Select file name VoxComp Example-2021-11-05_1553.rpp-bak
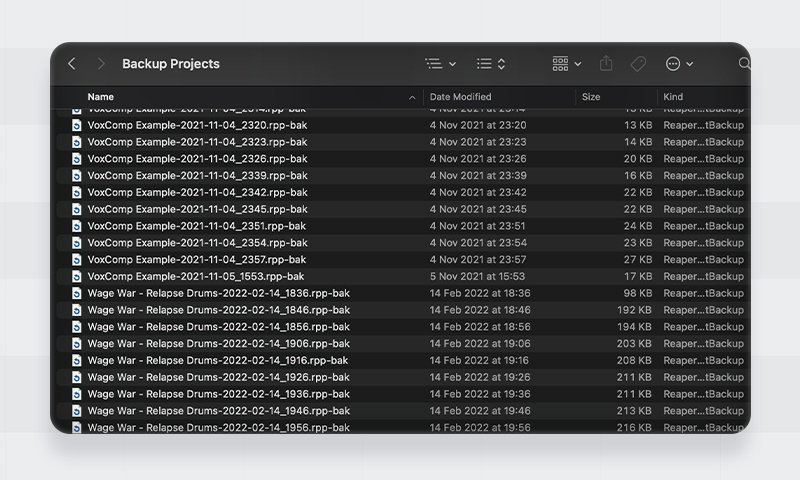 point(195,276)
